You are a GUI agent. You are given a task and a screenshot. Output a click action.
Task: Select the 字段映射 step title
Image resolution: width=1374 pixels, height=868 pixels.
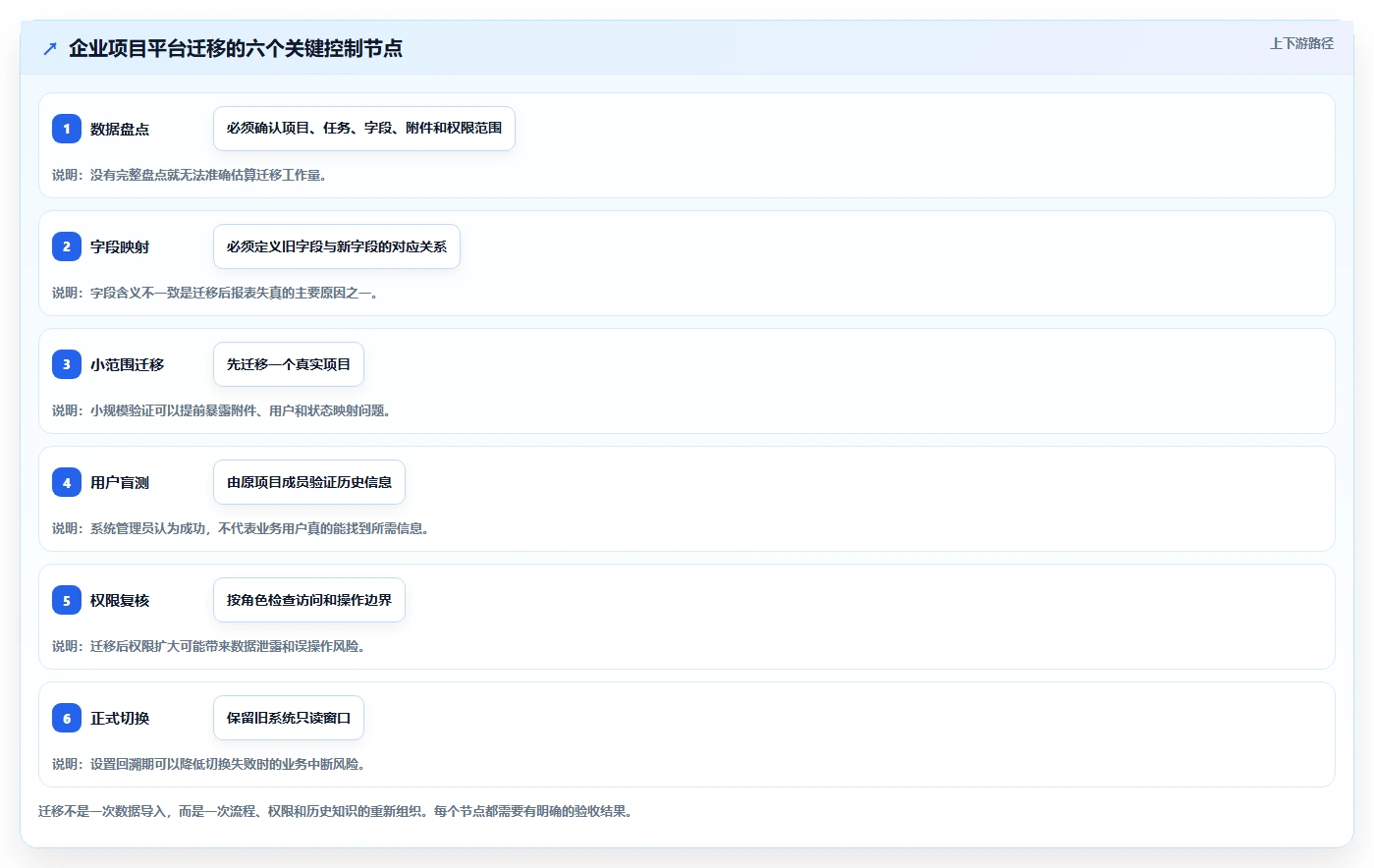(x=120, y=246)
